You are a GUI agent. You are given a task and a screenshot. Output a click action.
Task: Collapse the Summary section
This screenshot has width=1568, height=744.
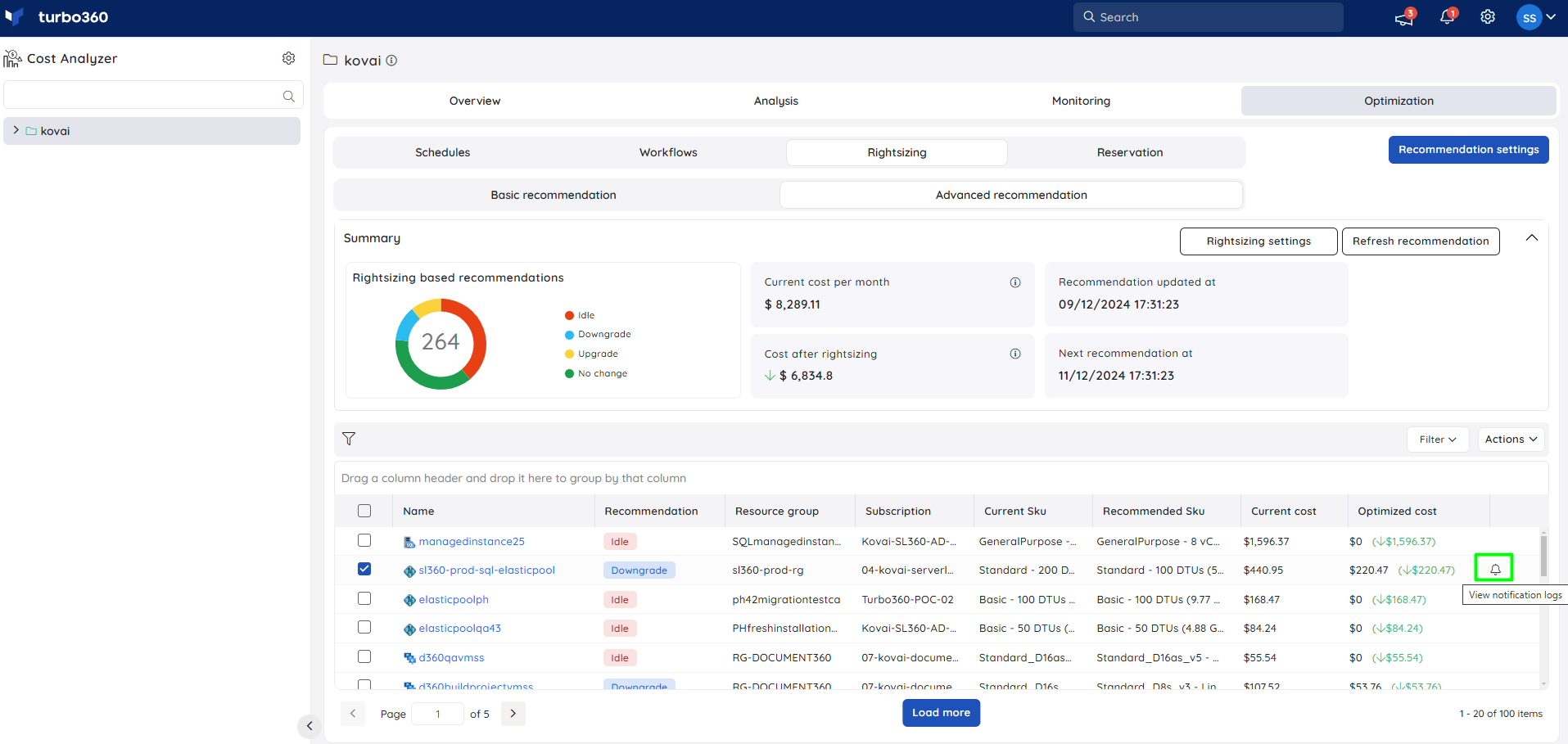pyautogui.click(x=1532, y=238)
